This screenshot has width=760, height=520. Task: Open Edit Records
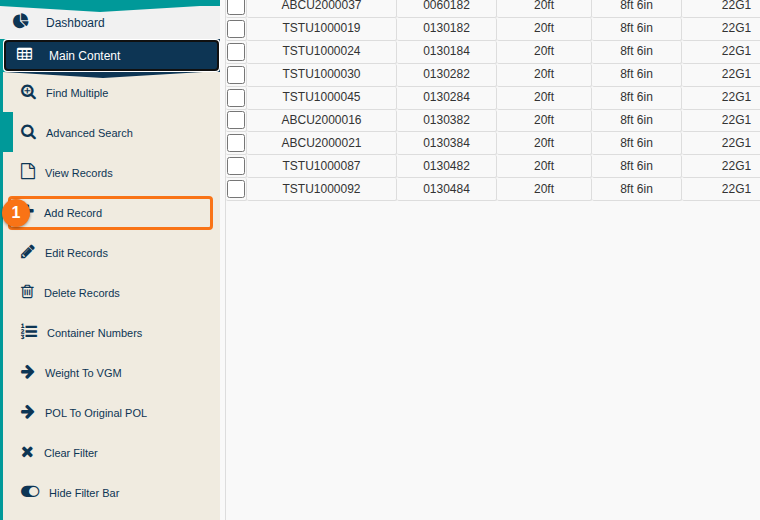click(x=111, y=252)
